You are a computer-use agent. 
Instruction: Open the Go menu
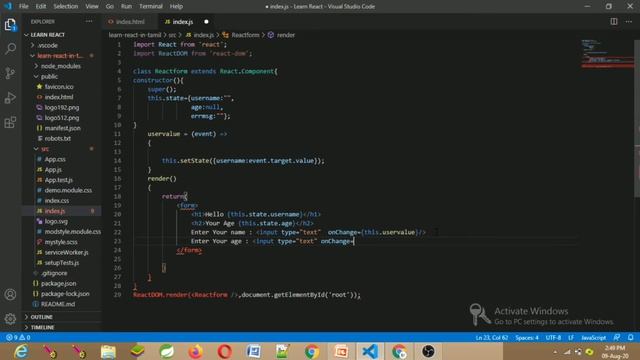(x=109, y=6)
